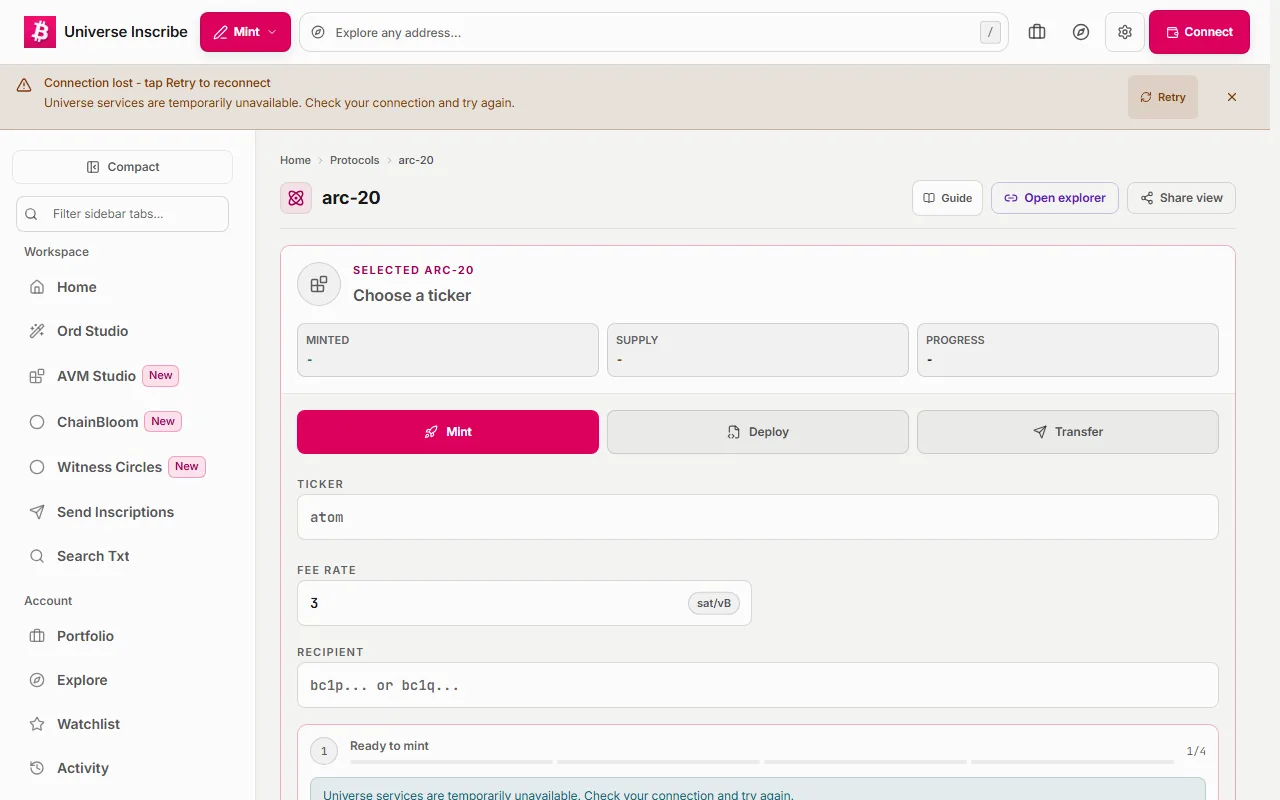This screenshot has height=800, width=1280.
Task: Click the Universe Inscribe Bitcoin logo
Action: click(x=40, y=32)
